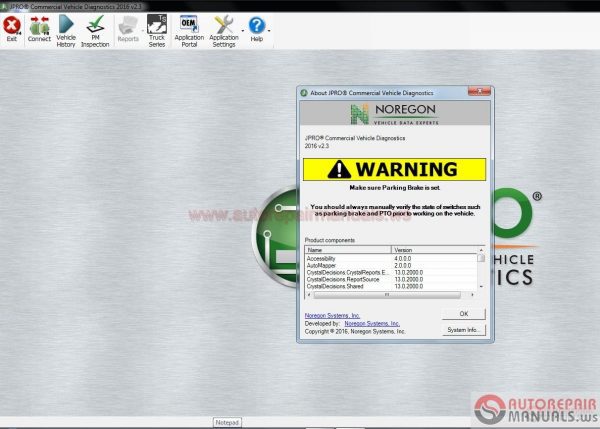Close the About JPRO dialog
Image resolution: width=600 pixels, height=429 pixels.
pyautogui.click(x=479, y=91)
